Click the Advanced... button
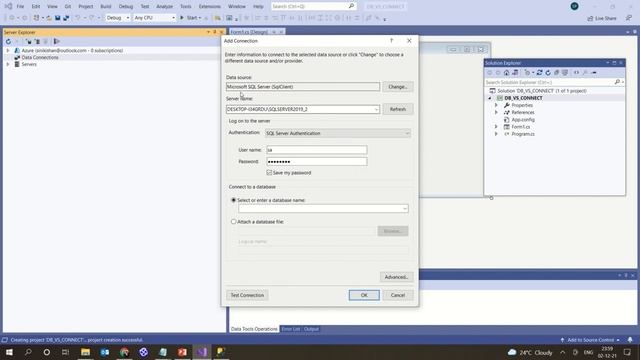The image size is (640, 360). click(396, 277)
